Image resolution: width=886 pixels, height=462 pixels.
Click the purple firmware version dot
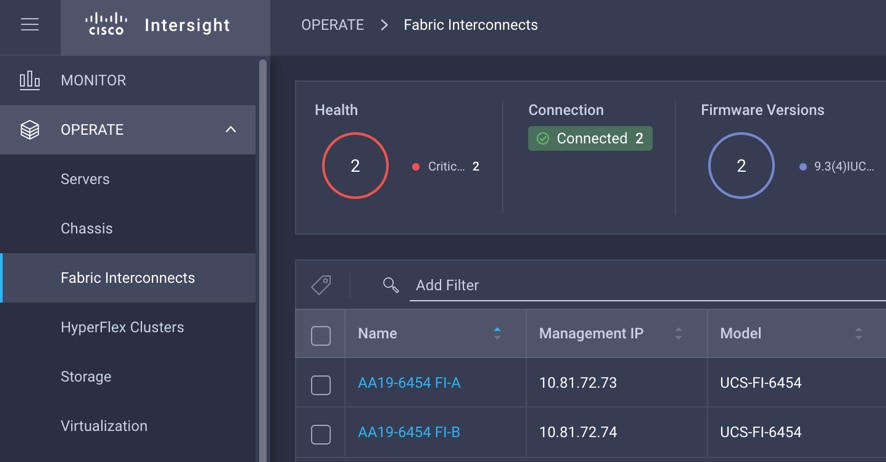803,167
